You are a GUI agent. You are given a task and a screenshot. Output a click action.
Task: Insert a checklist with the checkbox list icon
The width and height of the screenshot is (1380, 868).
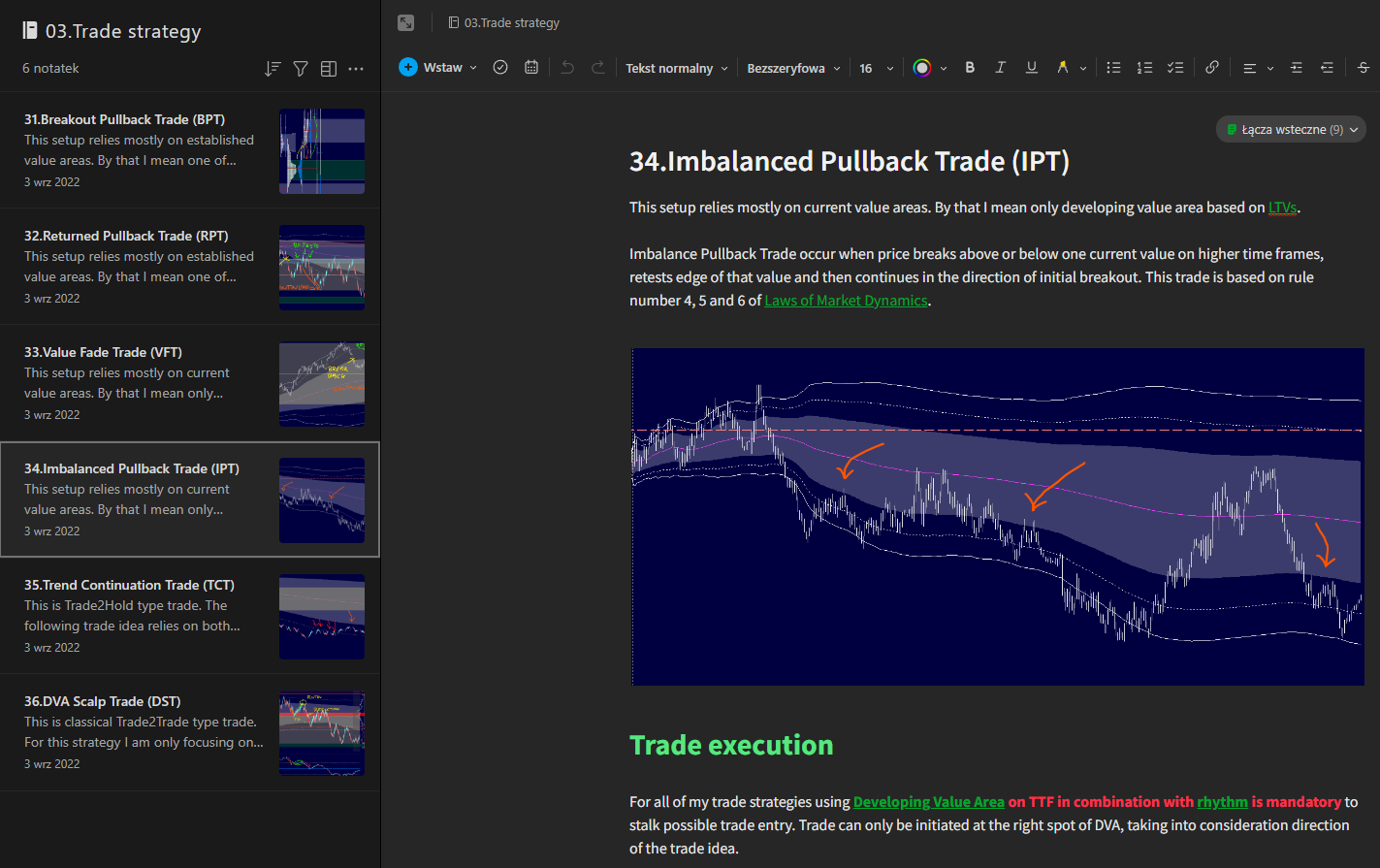[1175, 68]
